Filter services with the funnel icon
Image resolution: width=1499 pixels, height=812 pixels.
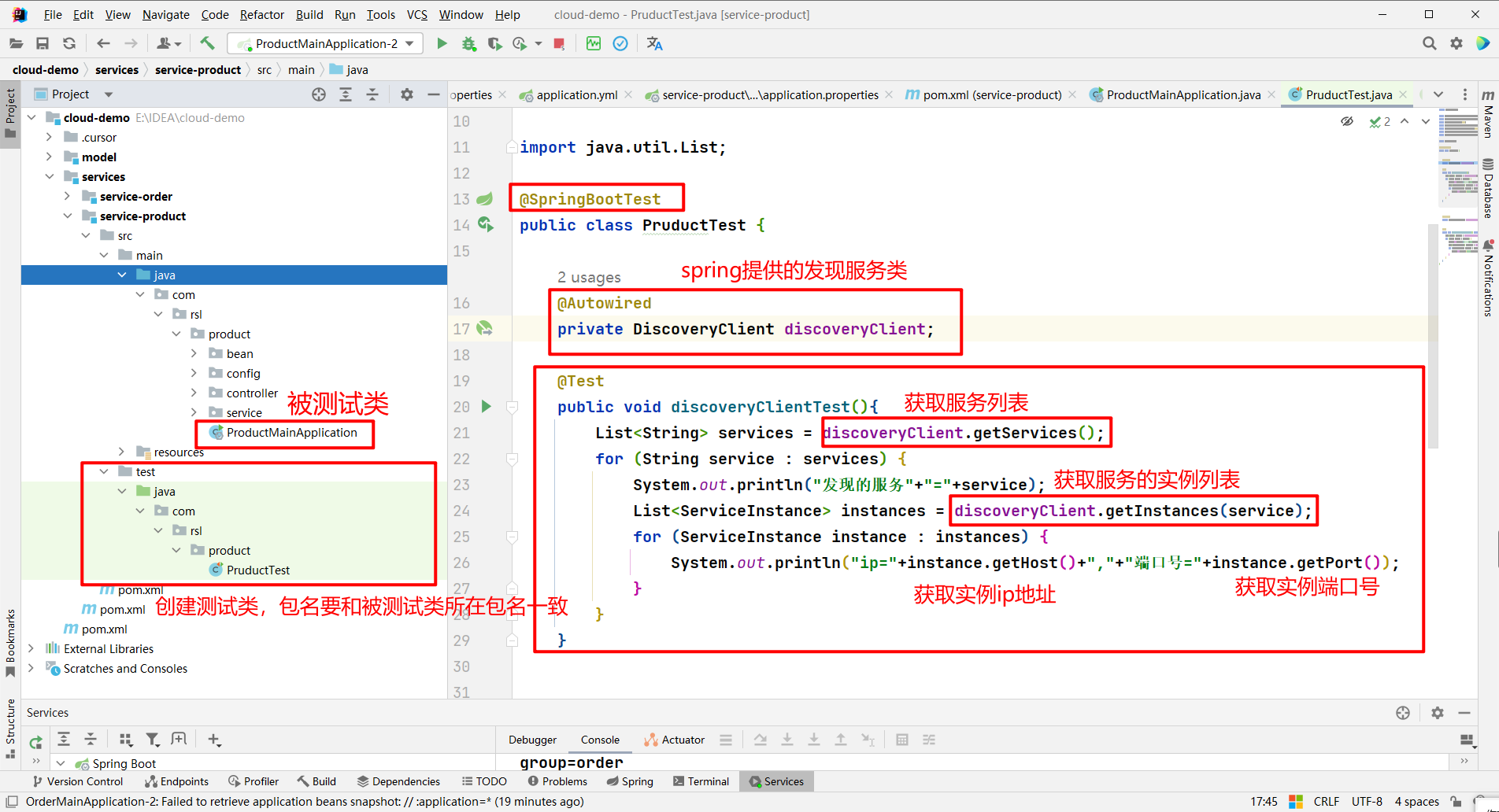[x=153, y=740]
